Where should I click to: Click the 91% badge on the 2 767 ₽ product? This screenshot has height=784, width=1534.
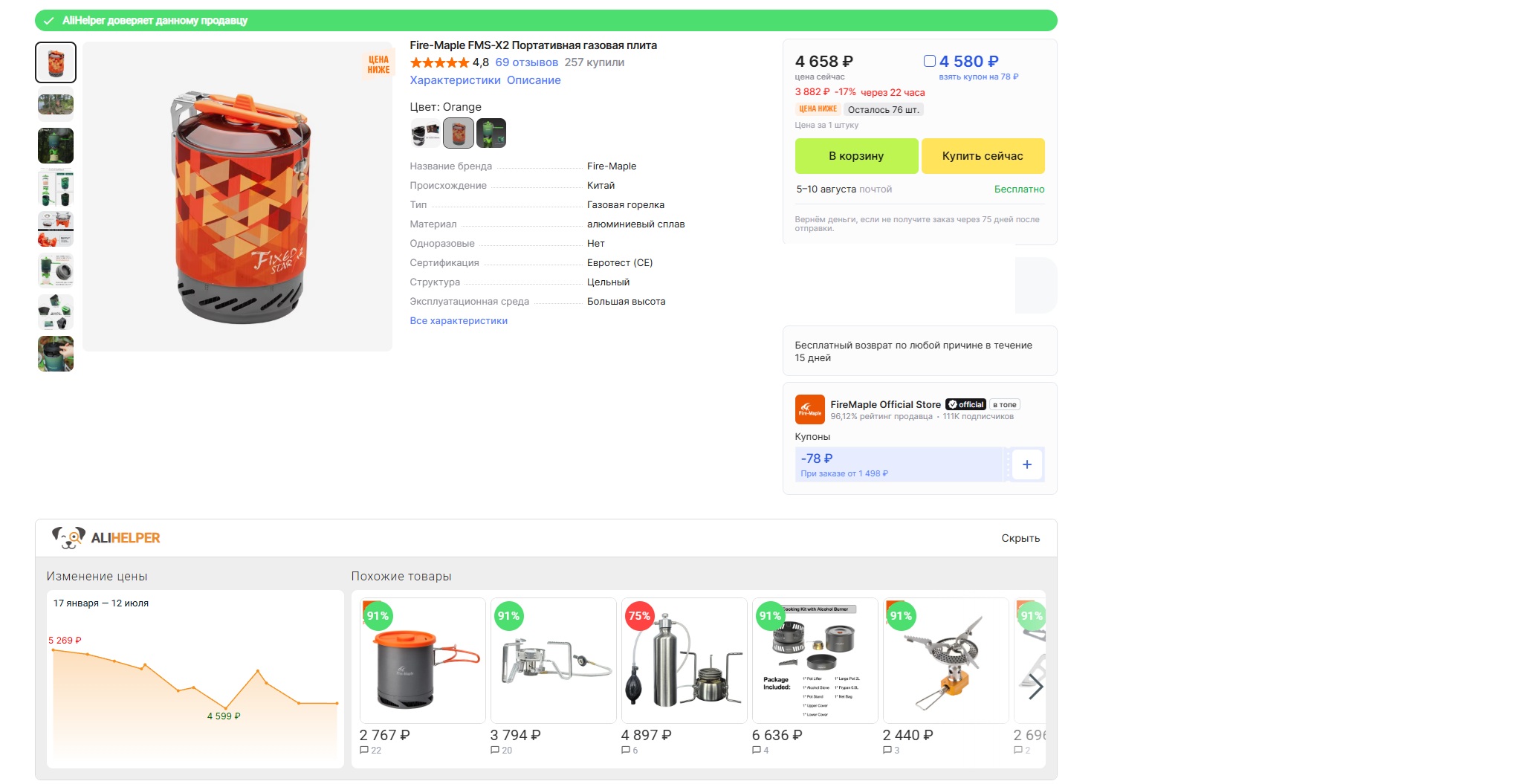click(378, 615)
